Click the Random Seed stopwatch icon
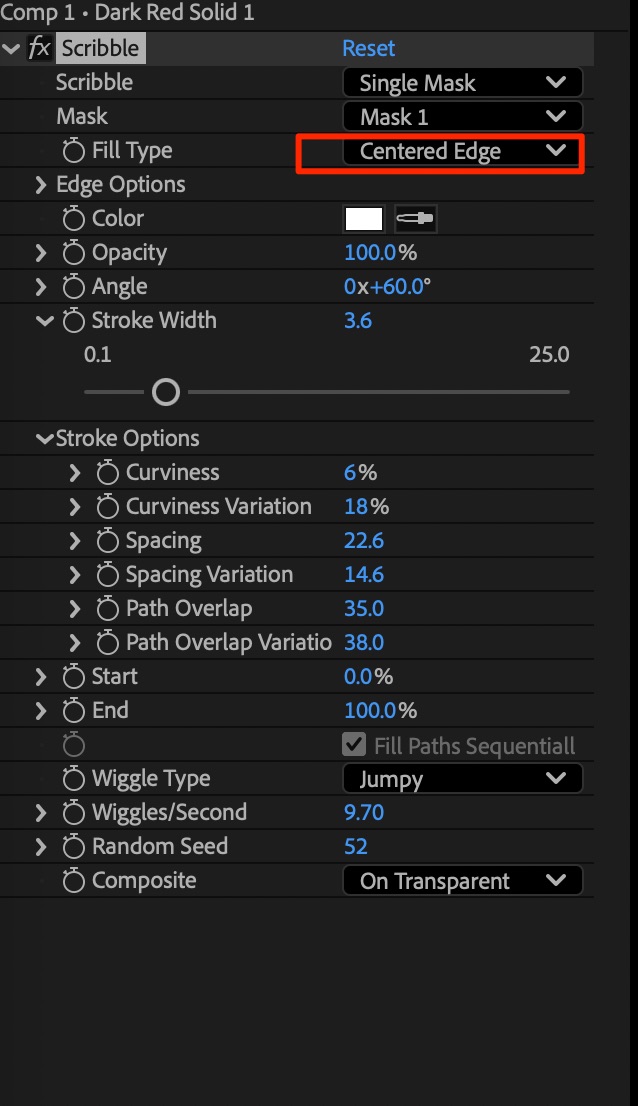 (74, 847)
